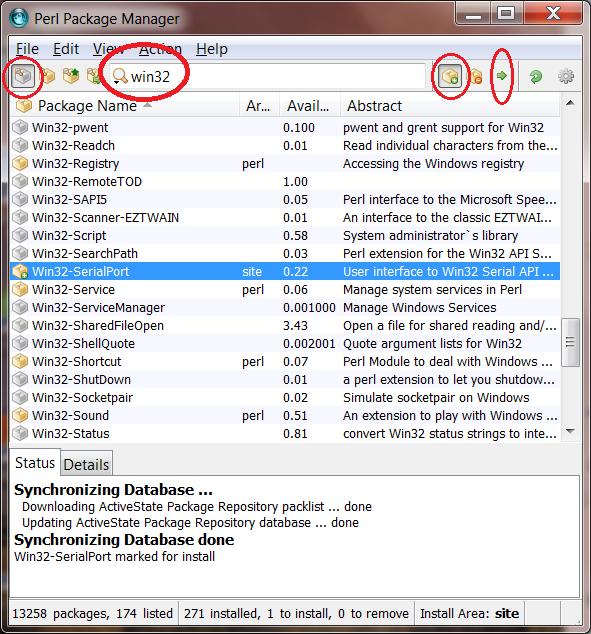The height and width of the screenshot is (634, 591).
Task: Click the Mark for remove toolbar icon
Action: point(476,76)
